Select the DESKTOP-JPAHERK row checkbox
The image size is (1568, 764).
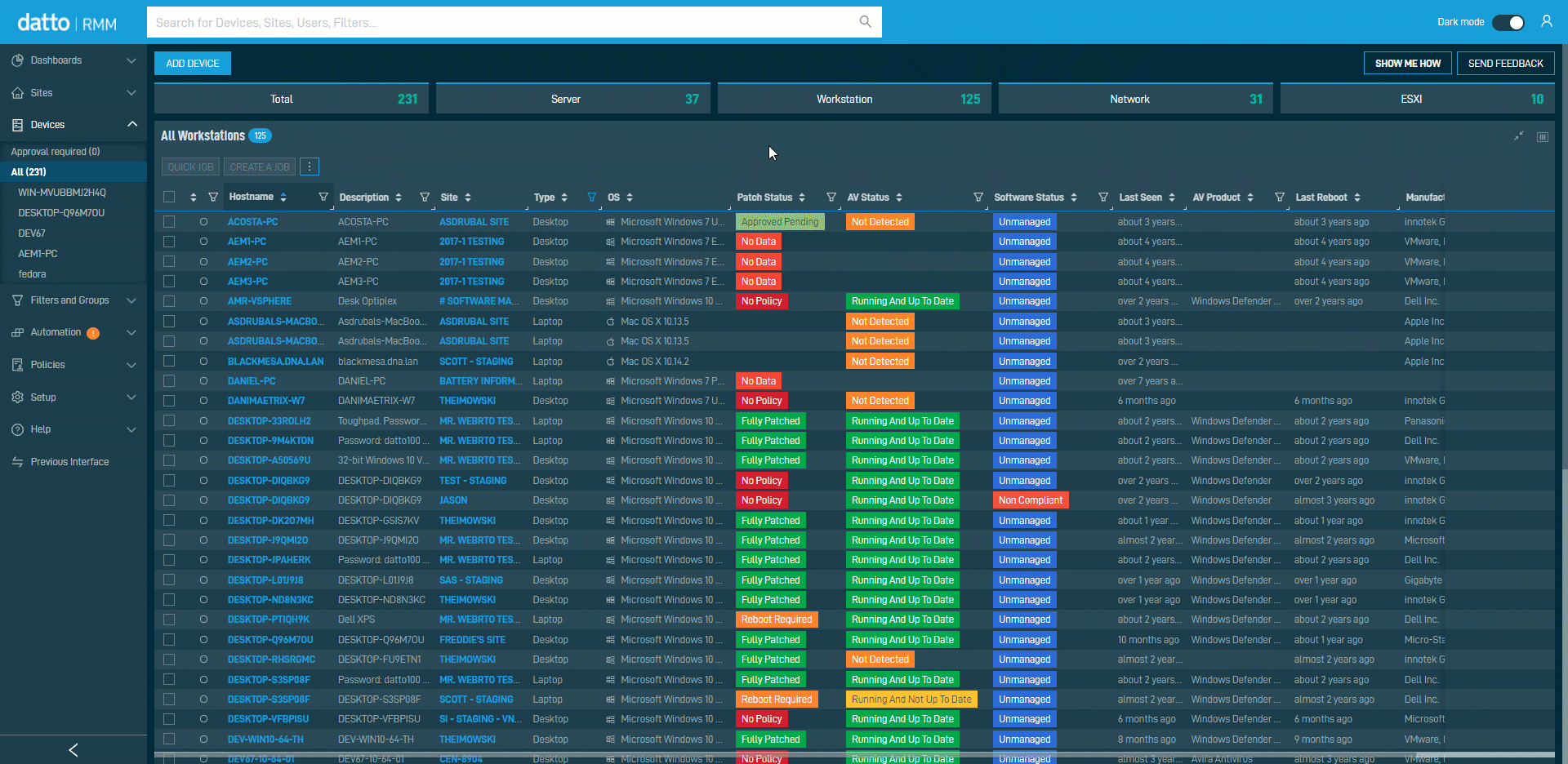tap(169, 560)
